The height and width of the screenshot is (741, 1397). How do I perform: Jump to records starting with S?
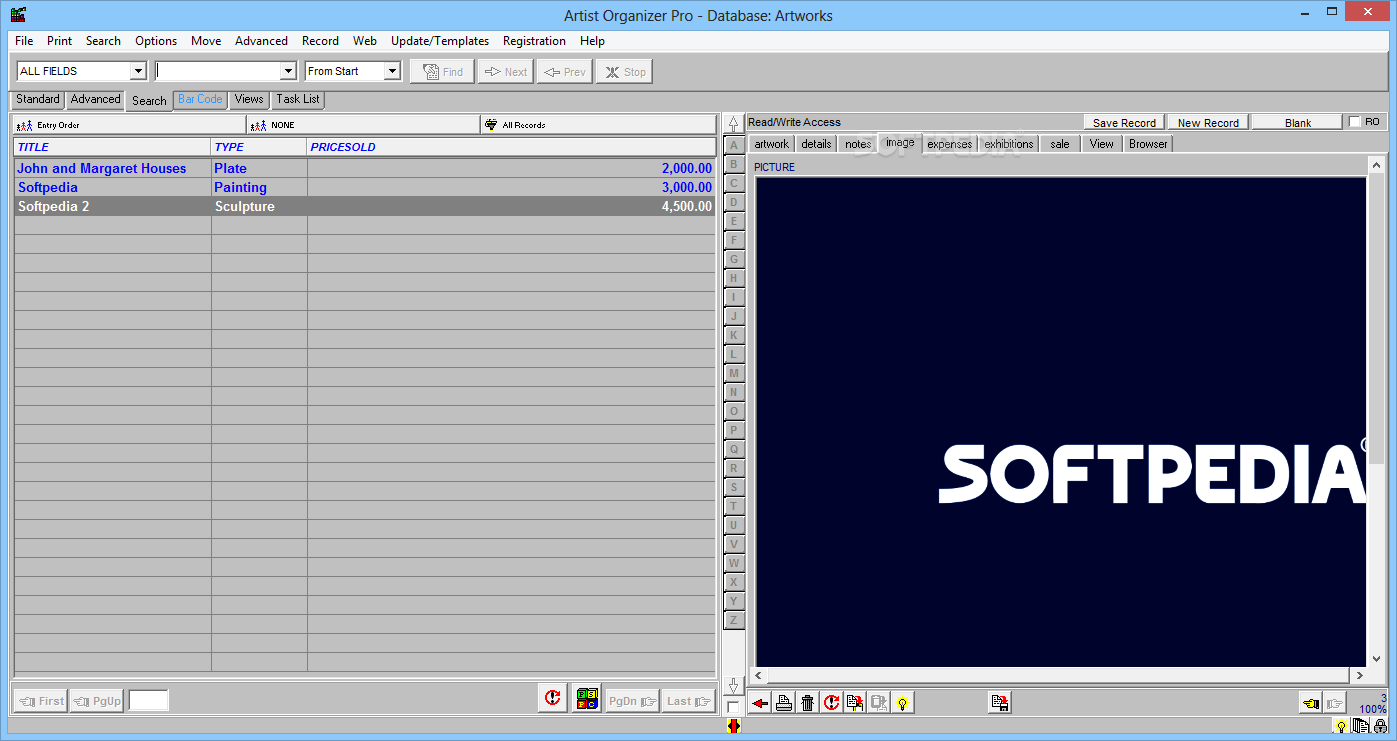point(733,487)
